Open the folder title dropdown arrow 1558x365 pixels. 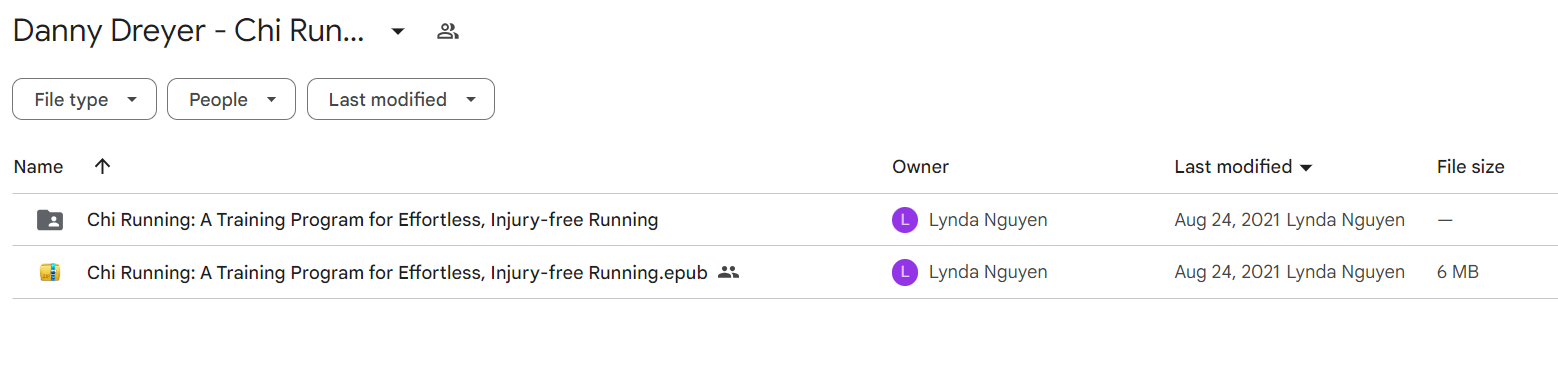click(x=397, y=32)
